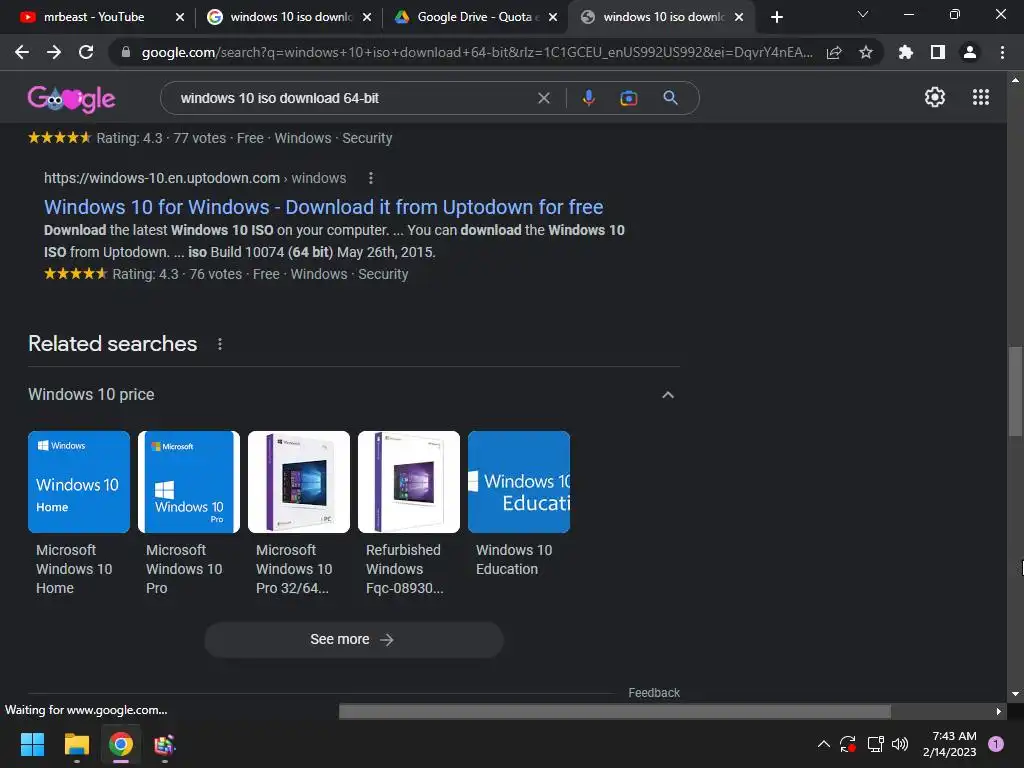Viewport: 1024px width, 768px height.
Task: Click scrollbar down arrow
Action: click(1015, 694)
